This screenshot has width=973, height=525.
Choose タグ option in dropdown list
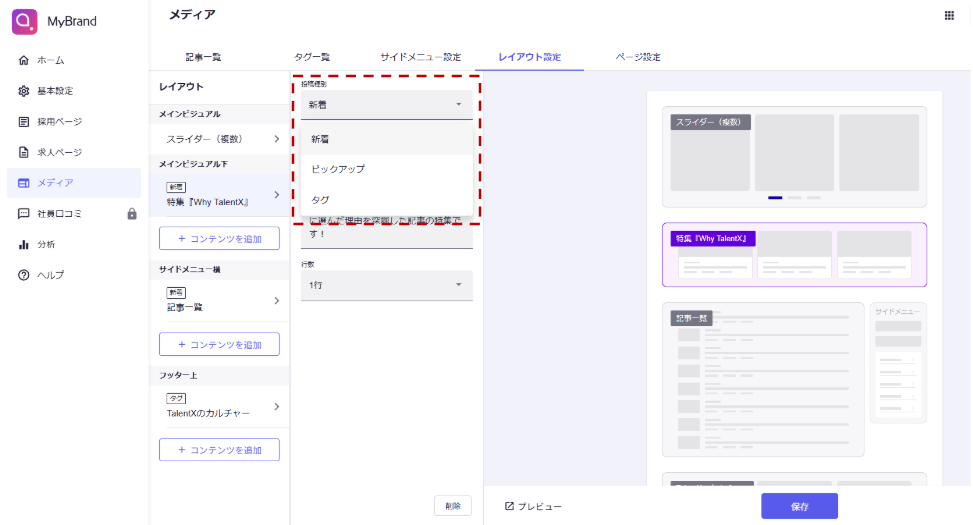[320, 200]
